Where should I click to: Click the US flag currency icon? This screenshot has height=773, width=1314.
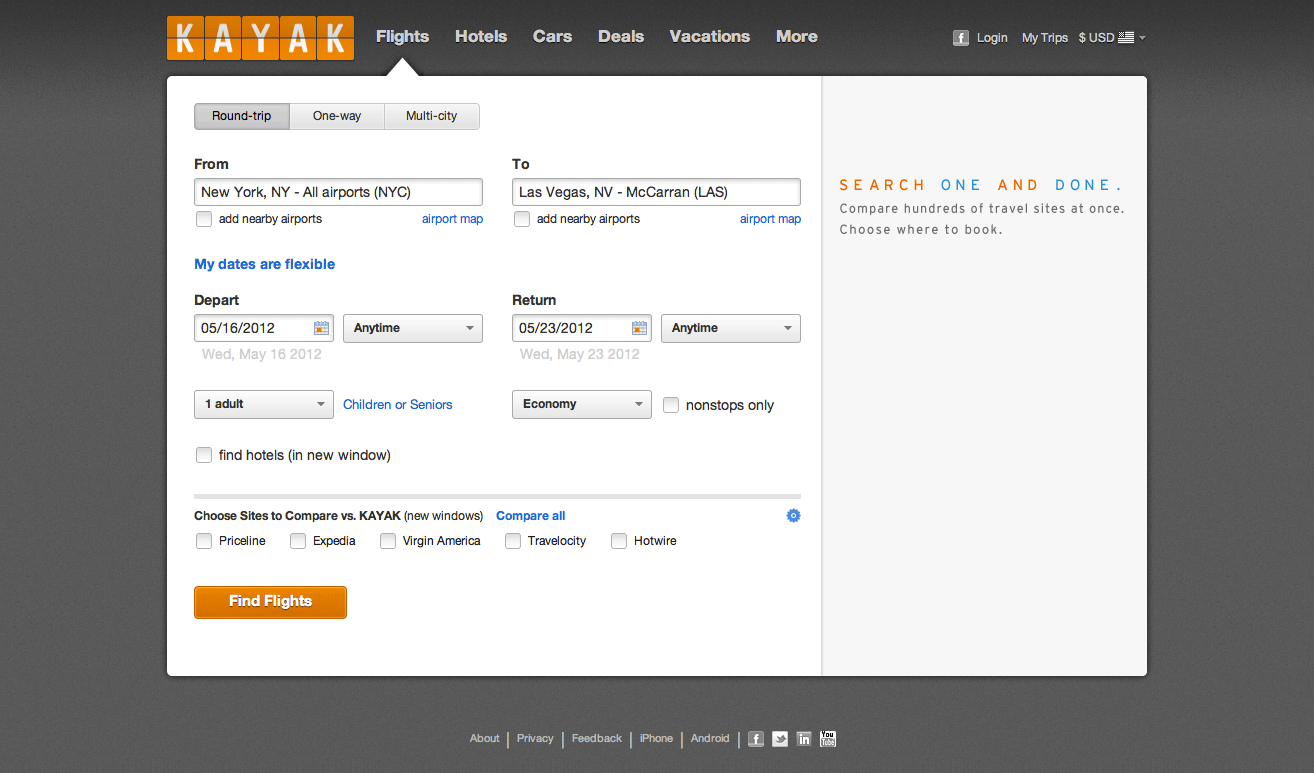pyautogui.click(x=1126, y=38)
